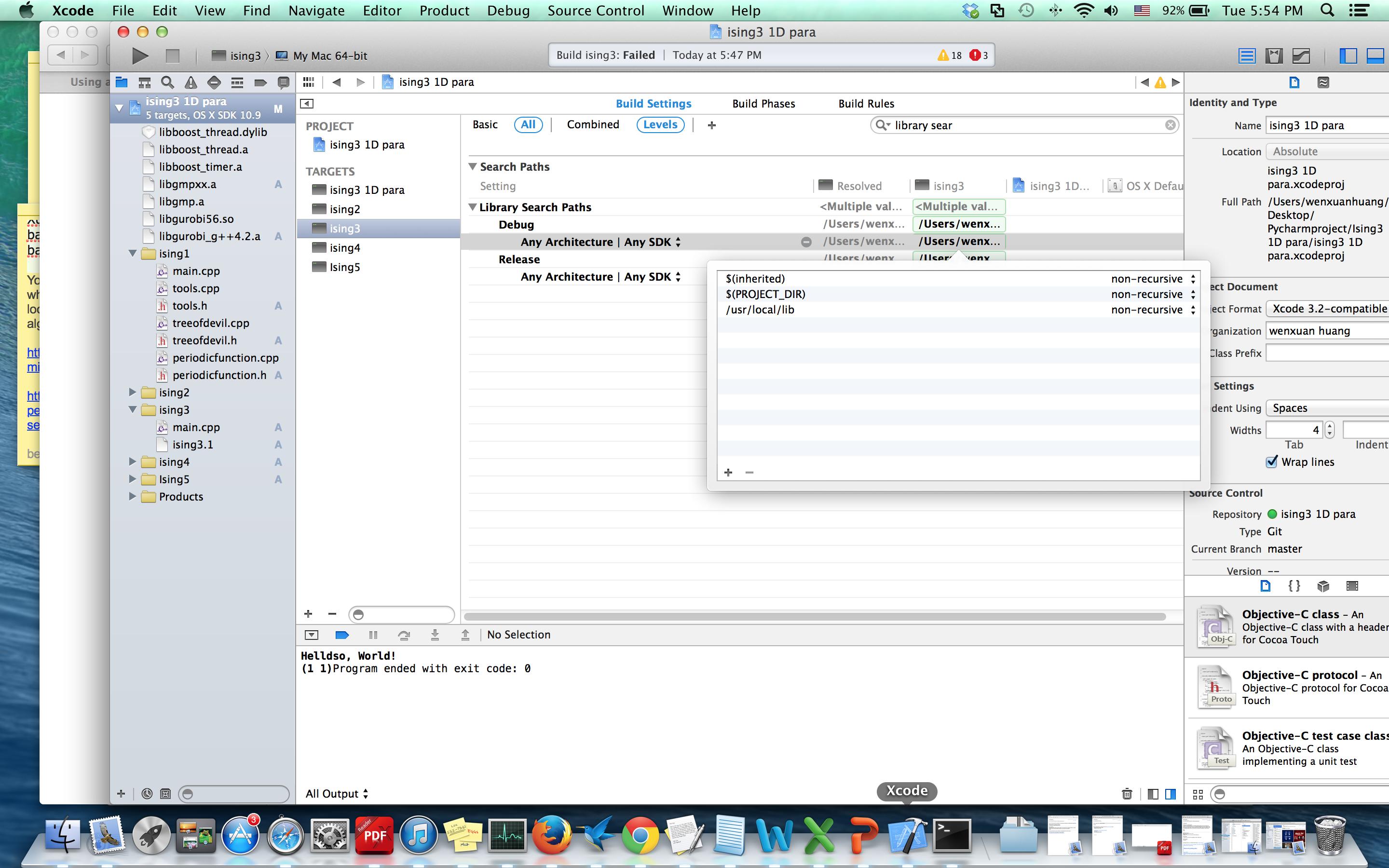Open the Project navigator folder icon
Screen dimensions: 1389x868
[x=122, y=82]
